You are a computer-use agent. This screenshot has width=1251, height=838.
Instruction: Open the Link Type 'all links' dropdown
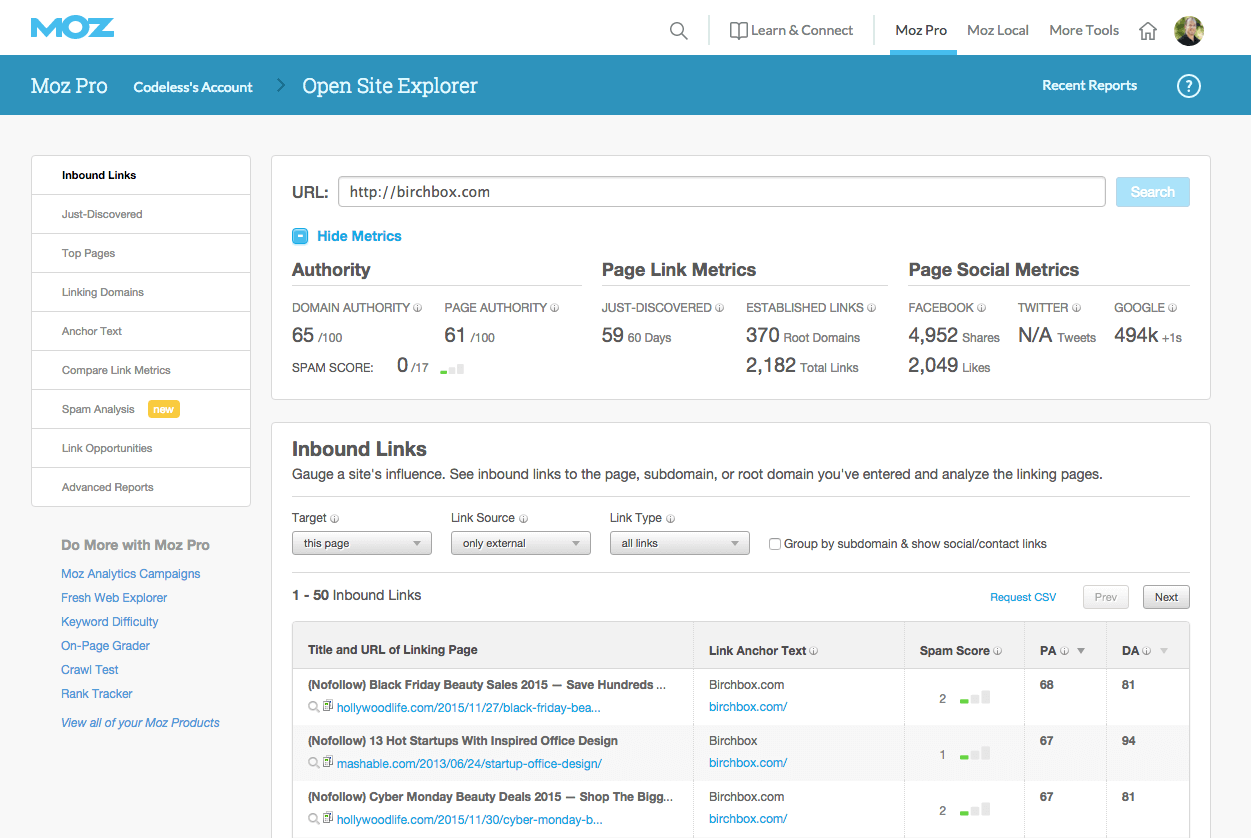coord(680,543)
